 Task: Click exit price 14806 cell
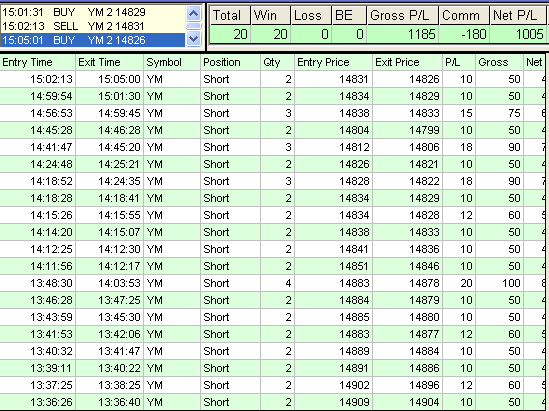tap(407, 147)
